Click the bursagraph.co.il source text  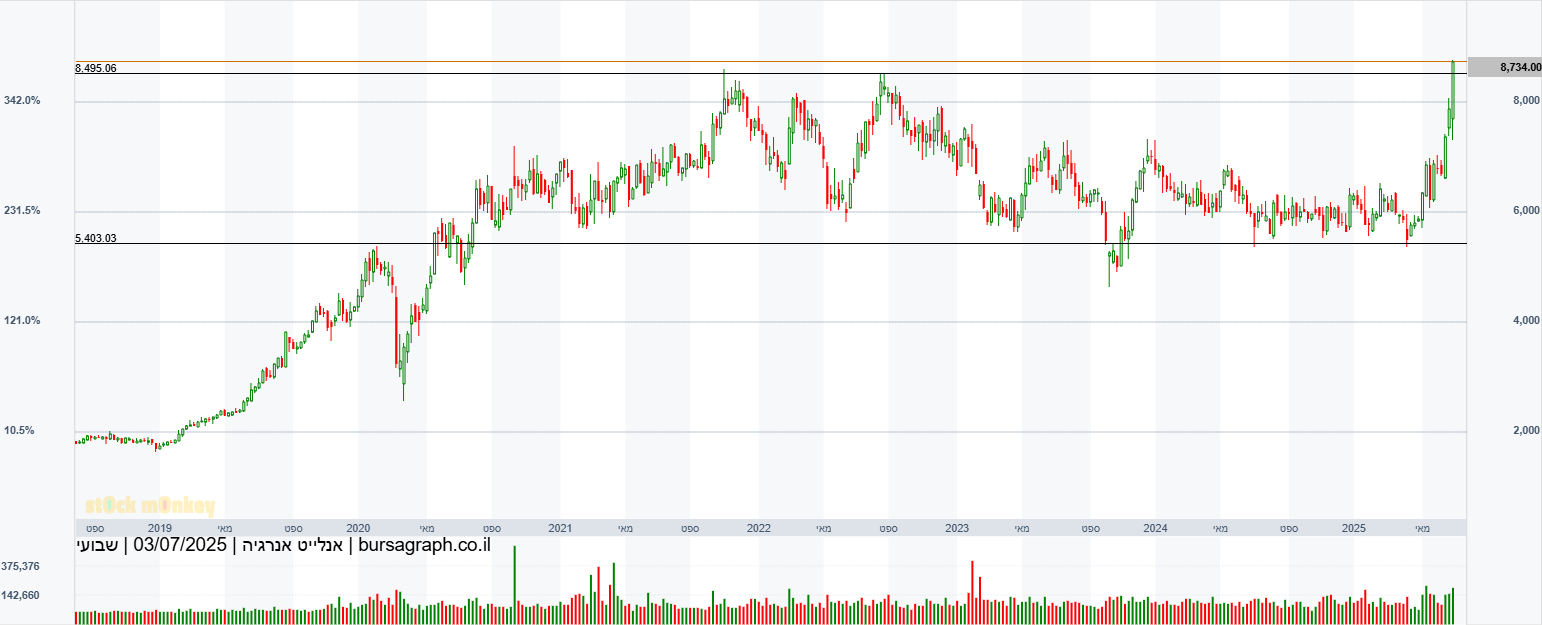[x=424, y=546]
